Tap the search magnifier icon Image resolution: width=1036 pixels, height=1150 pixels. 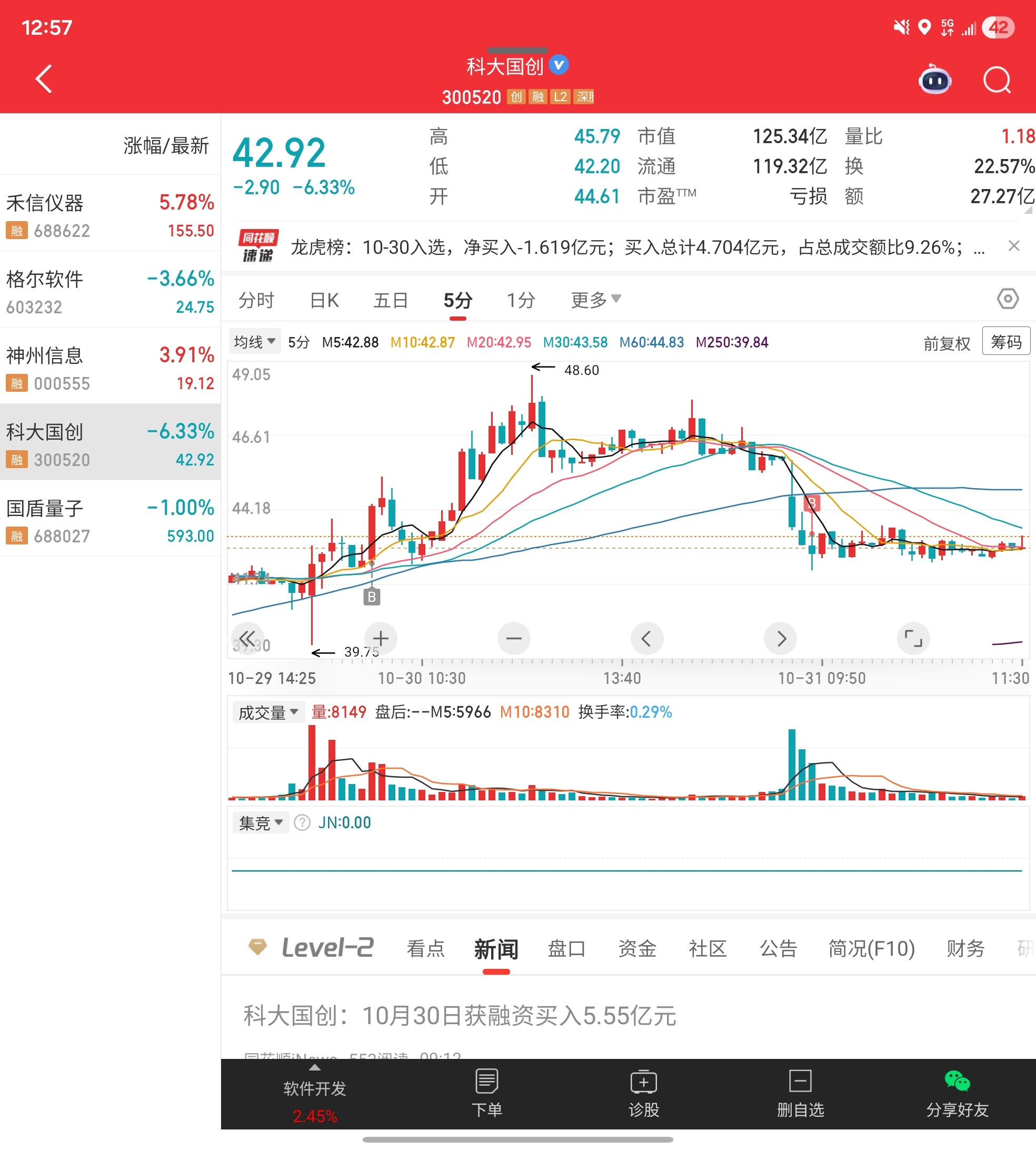pyautogui.click(x=996, y=80)
